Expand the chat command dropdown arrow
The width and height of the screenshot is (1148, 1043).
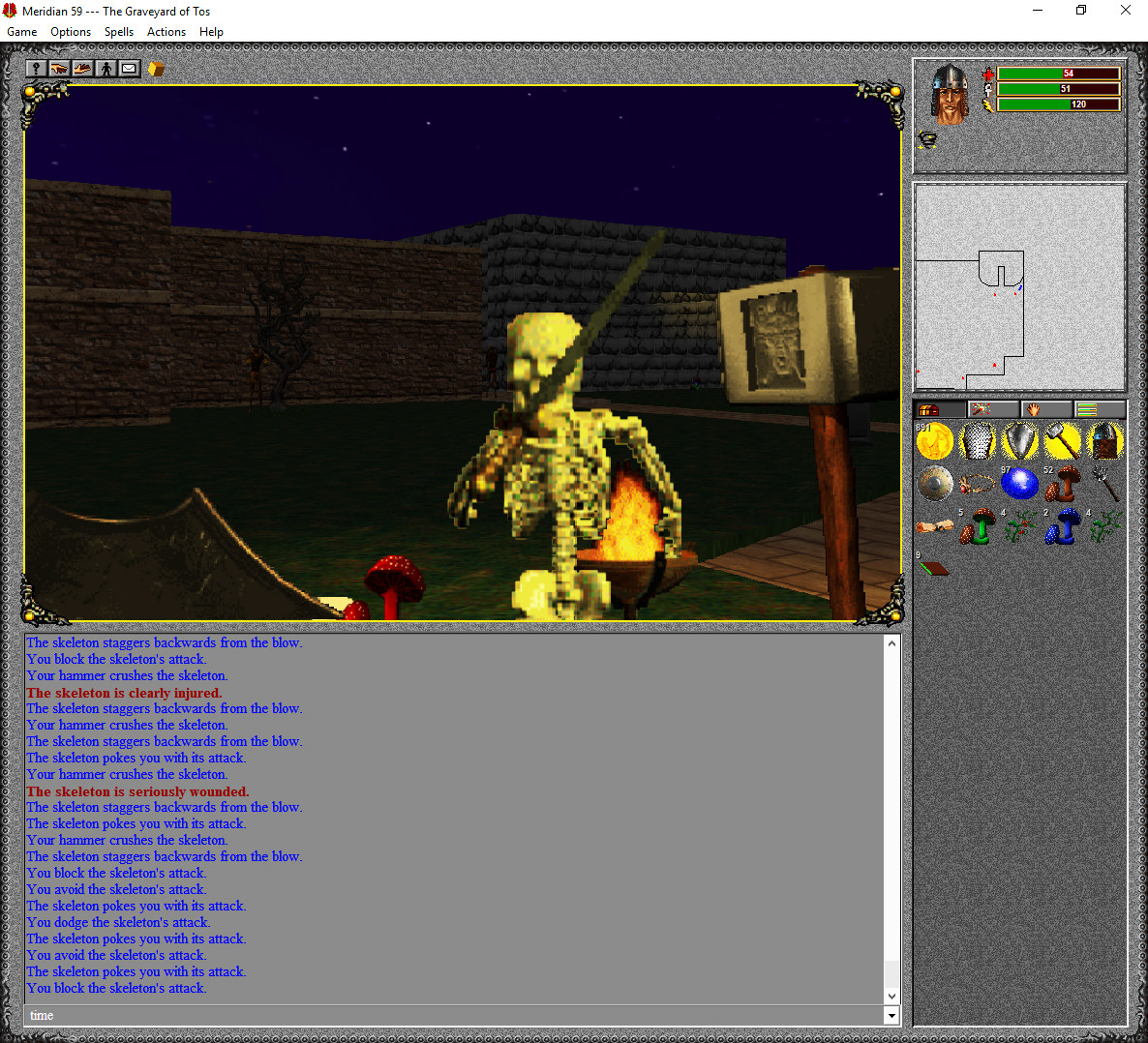pos(891,1015)
